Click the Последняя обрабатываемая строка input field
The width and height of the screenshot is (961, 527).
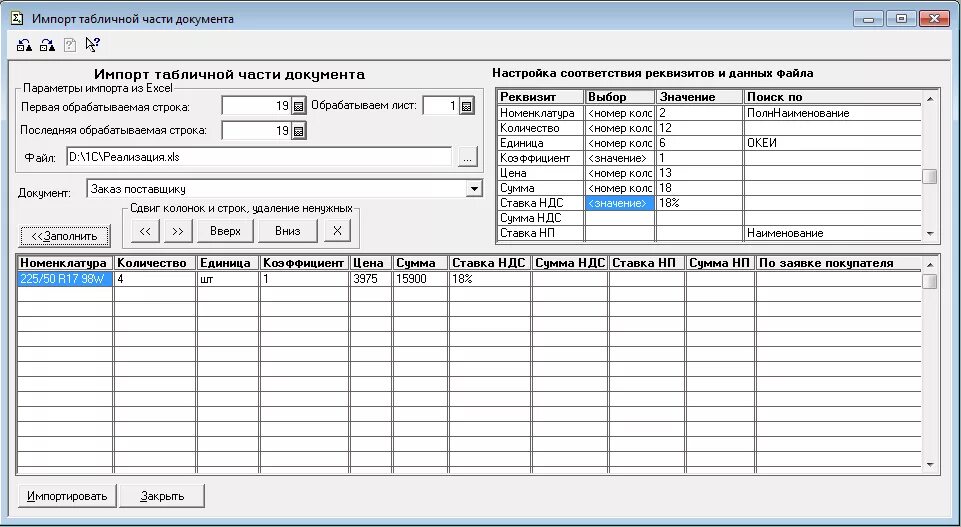pyautogui.click(x=256, y=131)
